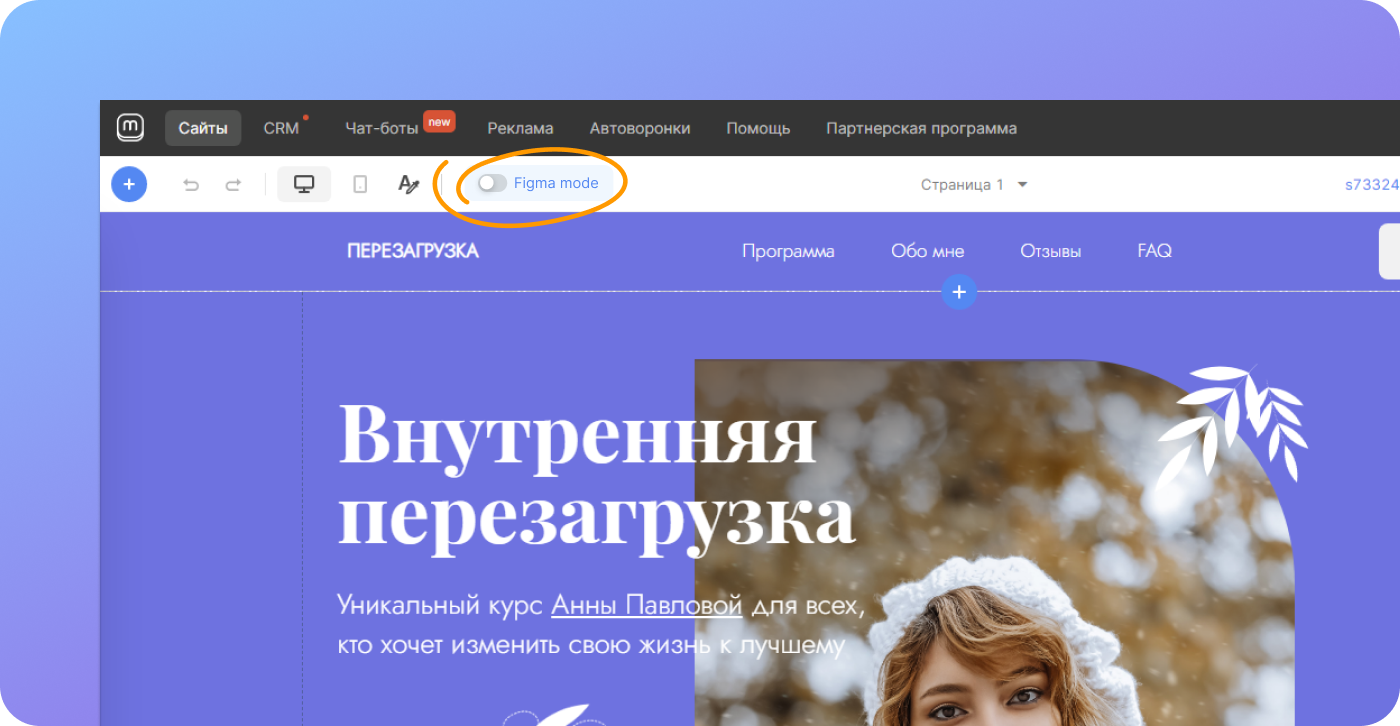Go to Чат-боты section
Screen dimensions: 1400x726
[381, 128]
